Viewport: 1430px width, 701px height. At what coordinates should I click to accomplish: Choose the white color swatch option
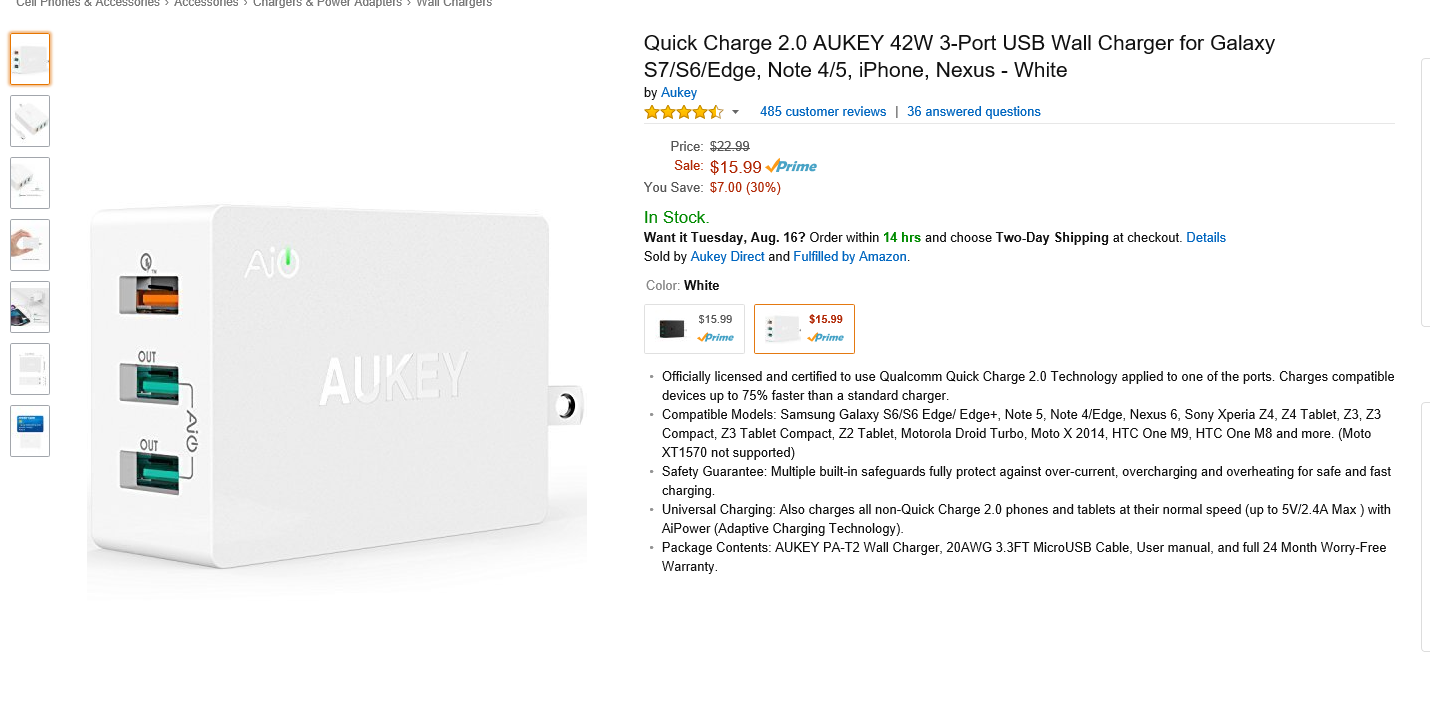[x=804, y=329]
